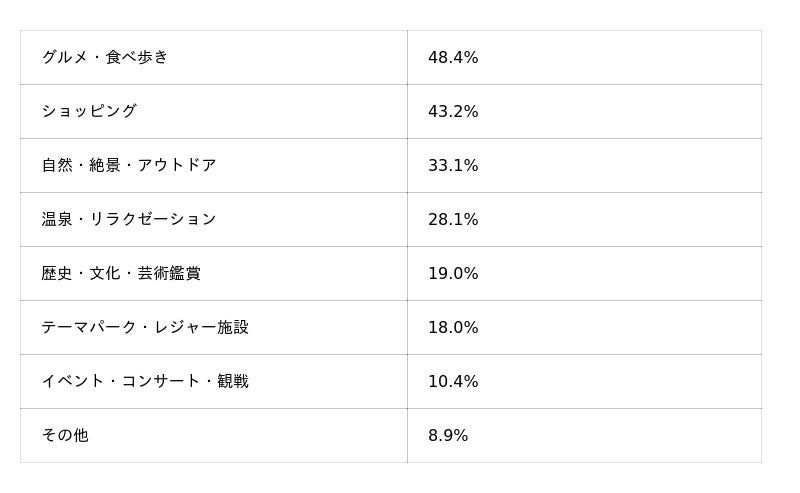Click the 歴史・文化・芸術鑑賞 label
This screenshot has height=493, width=800.
pos(121,274)
